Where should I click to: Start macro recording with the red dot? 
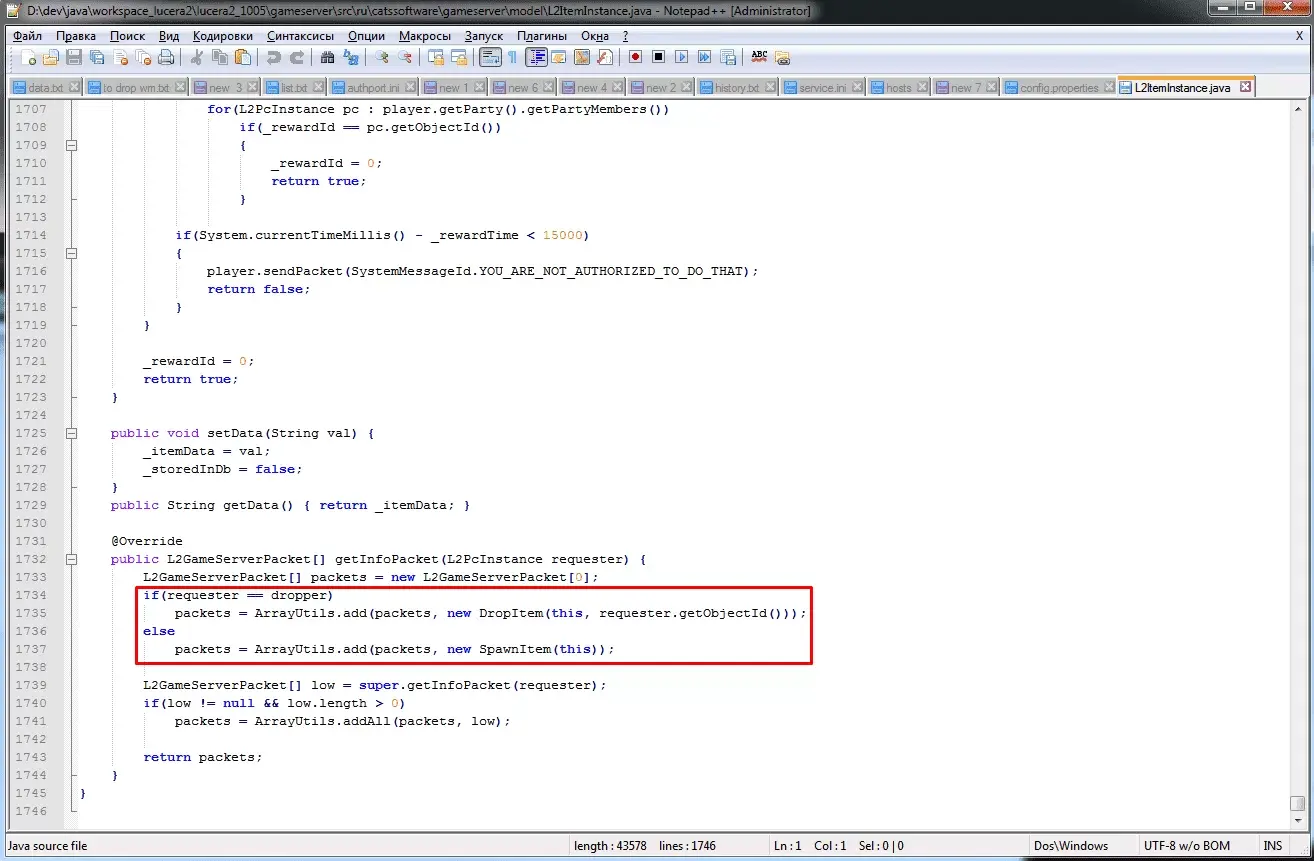tap(636, 57)
